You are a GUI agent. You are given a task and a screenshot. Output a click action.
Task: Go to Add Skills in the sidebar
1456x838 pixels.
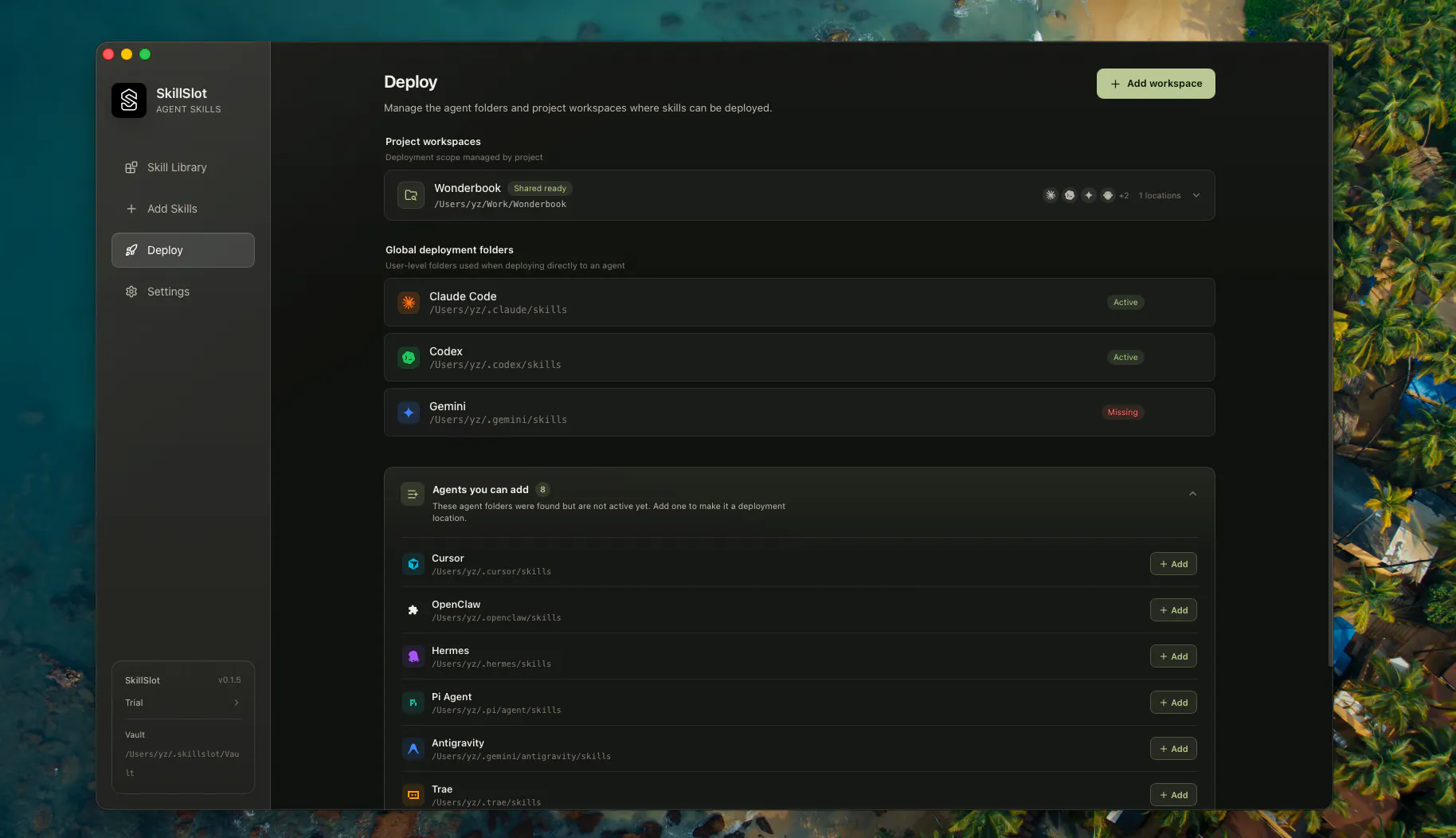[183, 209]
